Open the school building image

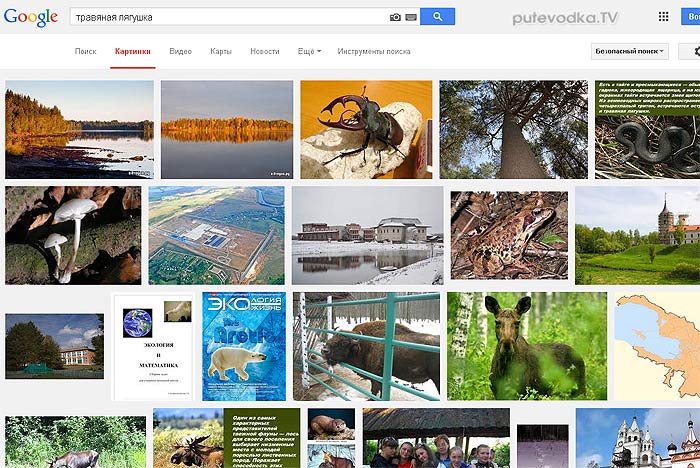click(54, 346)
